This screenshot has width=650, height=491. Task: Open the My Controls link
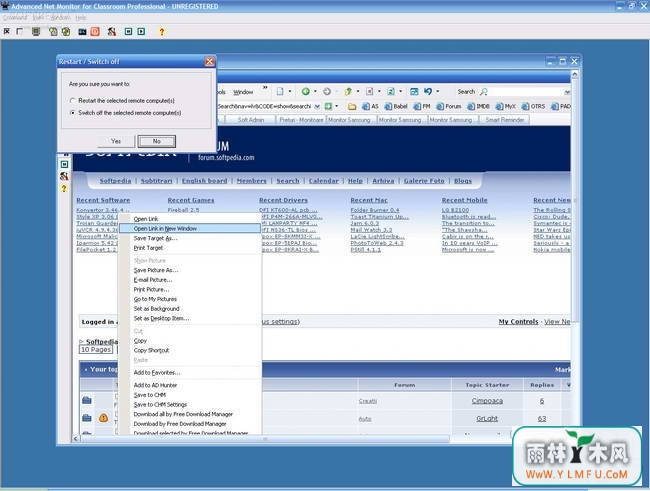coord(518,322)
